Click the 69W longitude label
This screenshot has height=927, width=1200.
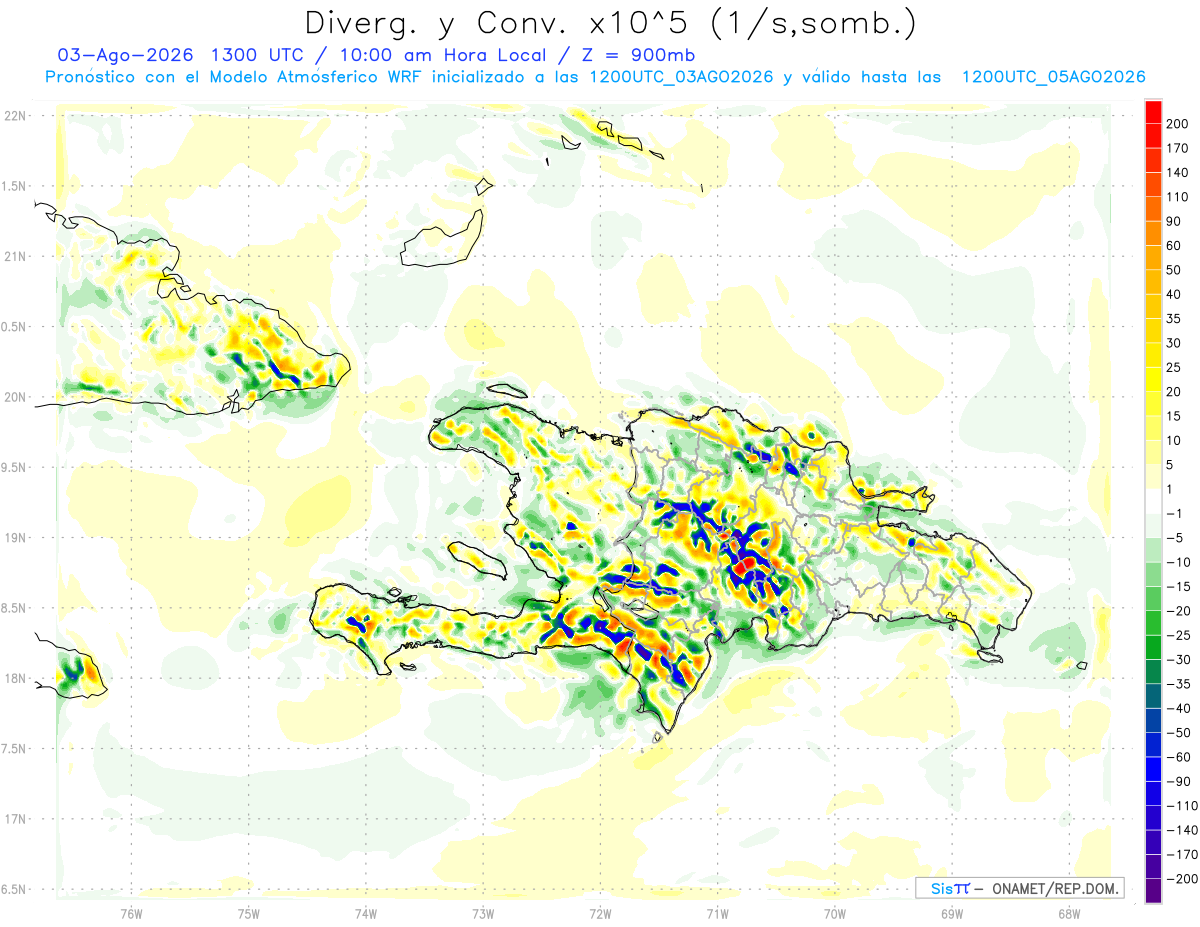point(952,912)
